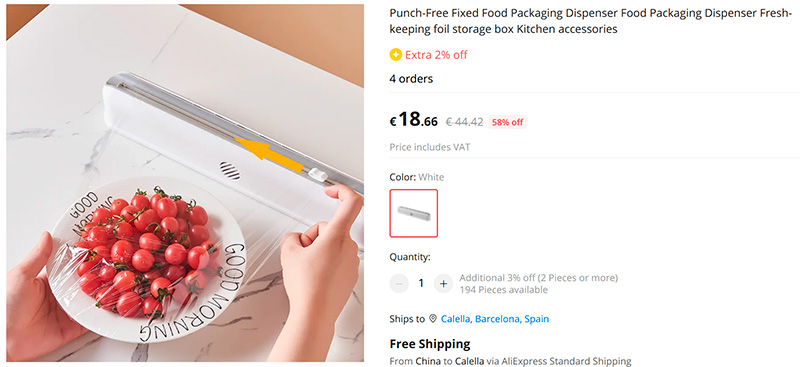This screenshot has width=800, height=367.
Task: Click the yellow plus coin icon
Action: click(395, 55)
